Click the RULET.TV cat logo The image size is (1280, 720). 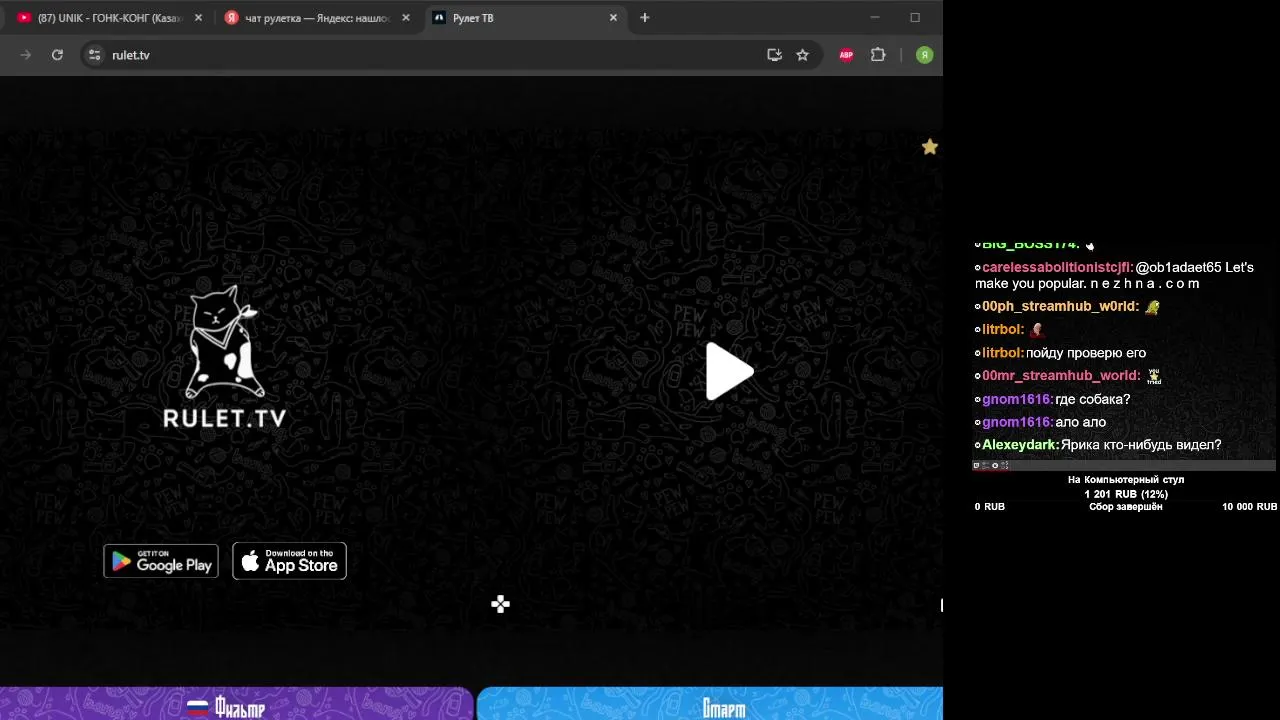pyautogui.click(x=225, y=357)
